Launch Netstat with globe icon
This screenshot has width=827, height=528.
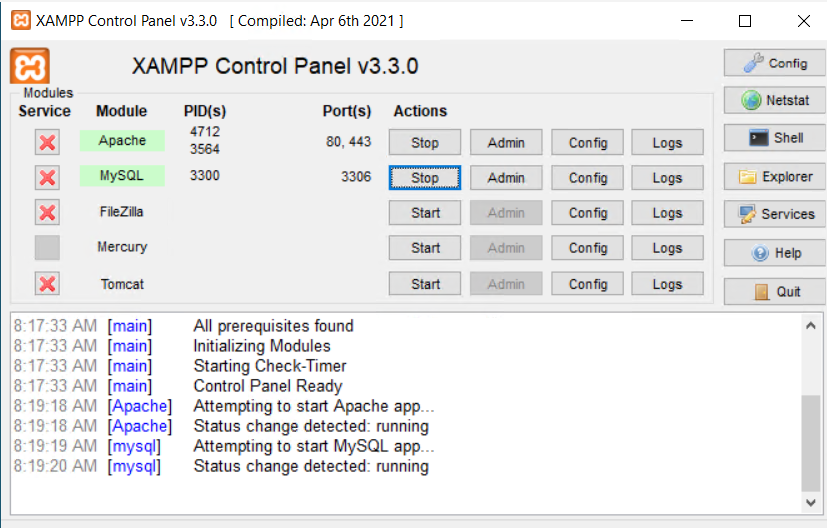point(774,100)
